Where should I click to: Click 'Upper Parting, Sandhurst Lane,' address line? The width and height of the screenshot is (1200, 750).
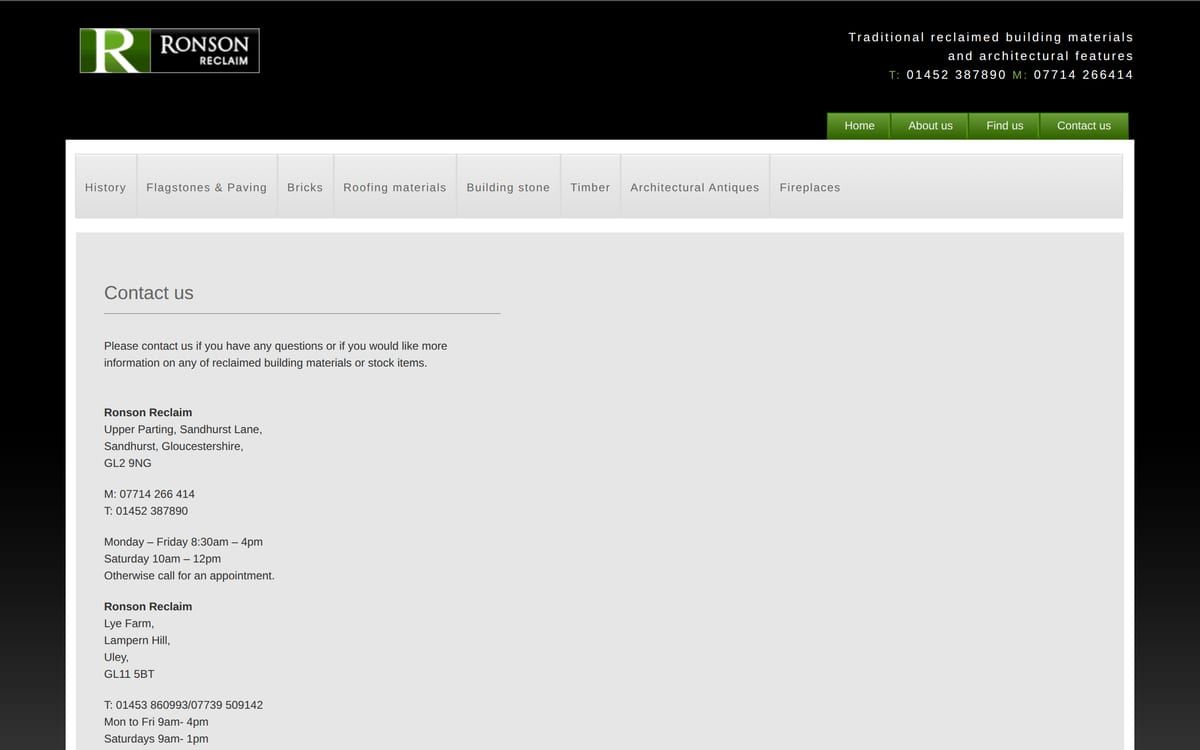click(x=183, y=429)
